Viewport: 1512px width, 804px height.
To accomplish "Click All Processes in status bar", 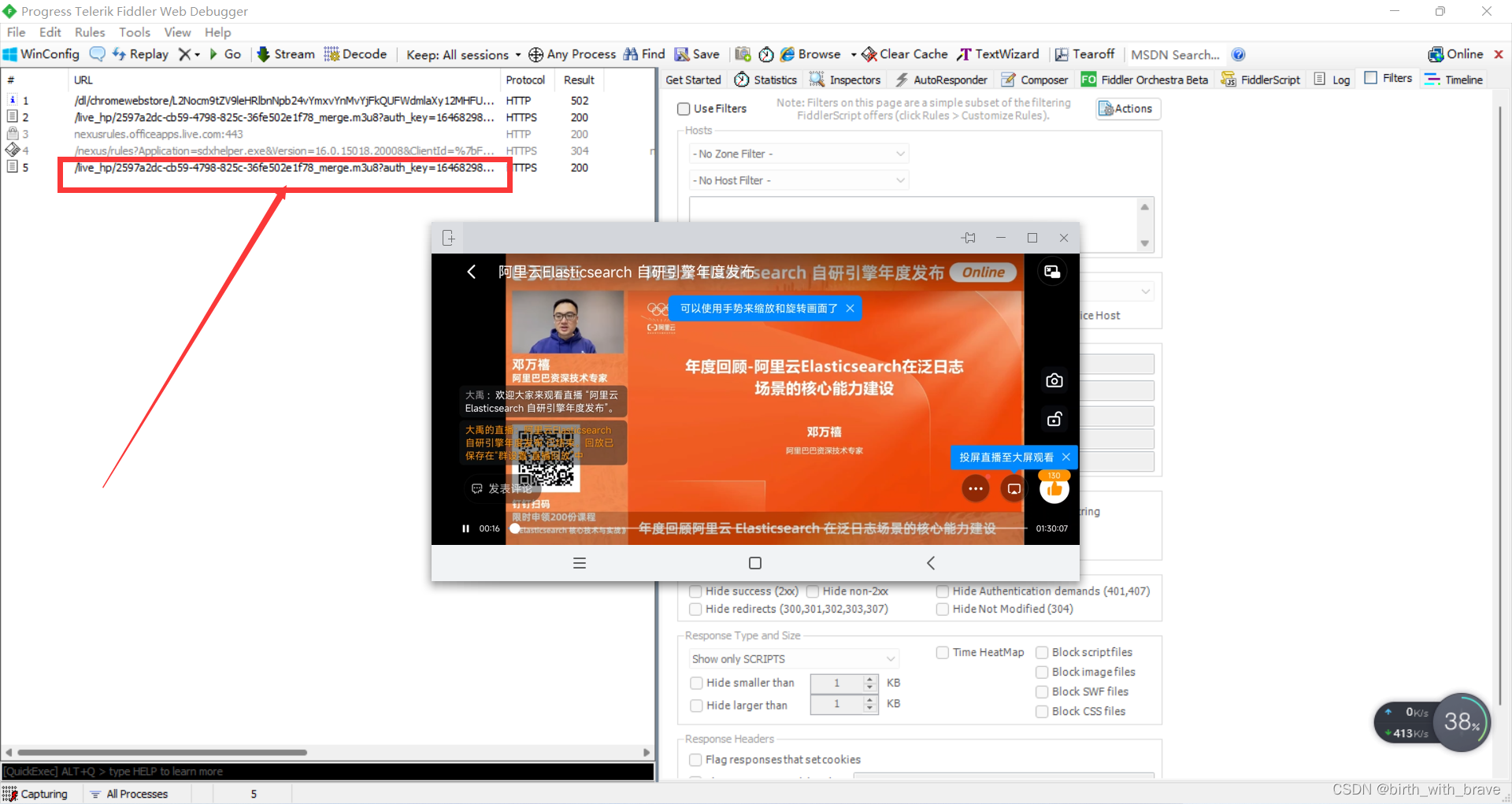I will pos(129,794).
